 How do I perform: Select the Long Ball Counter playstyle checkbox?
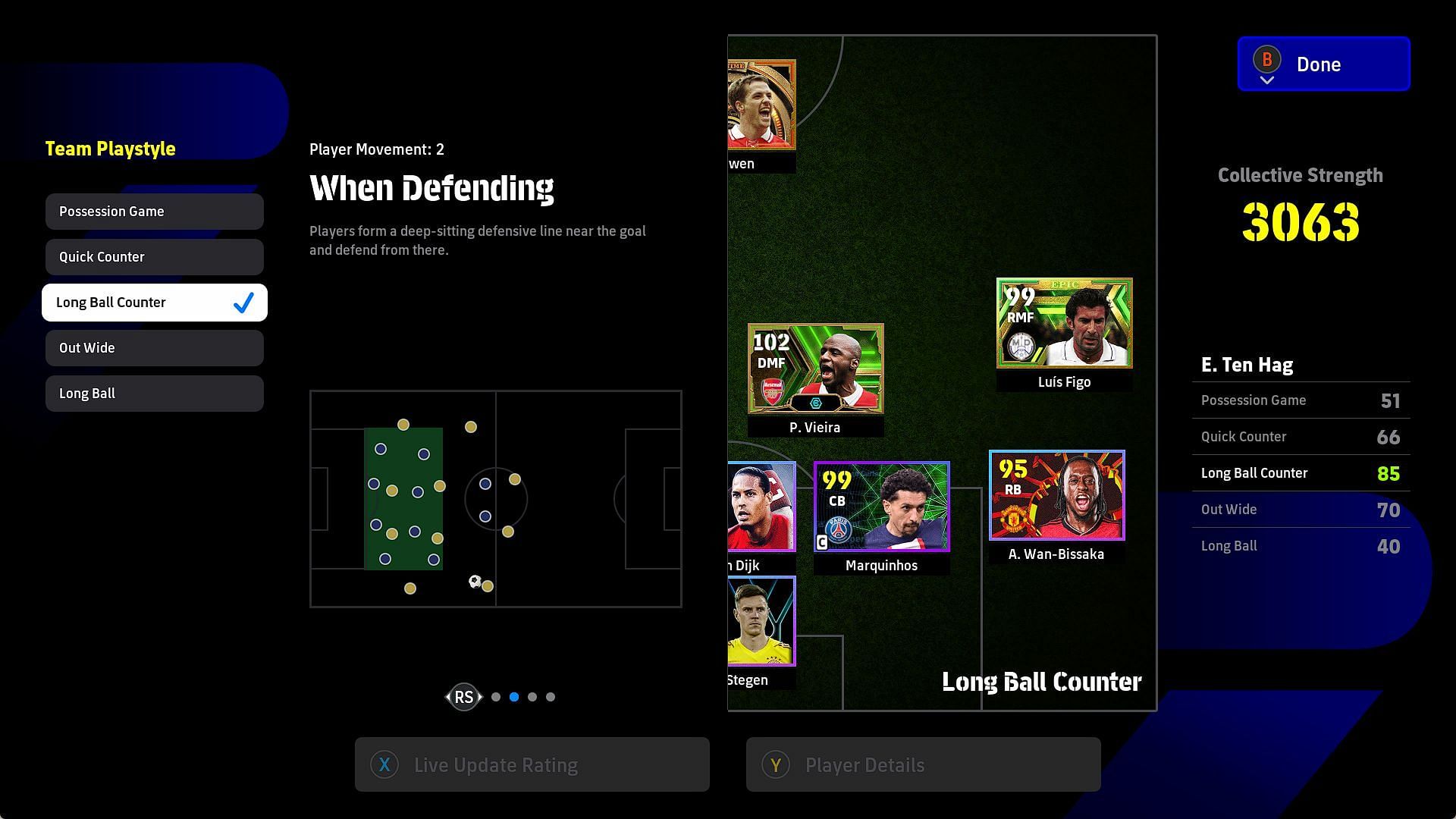pos(243,302)
